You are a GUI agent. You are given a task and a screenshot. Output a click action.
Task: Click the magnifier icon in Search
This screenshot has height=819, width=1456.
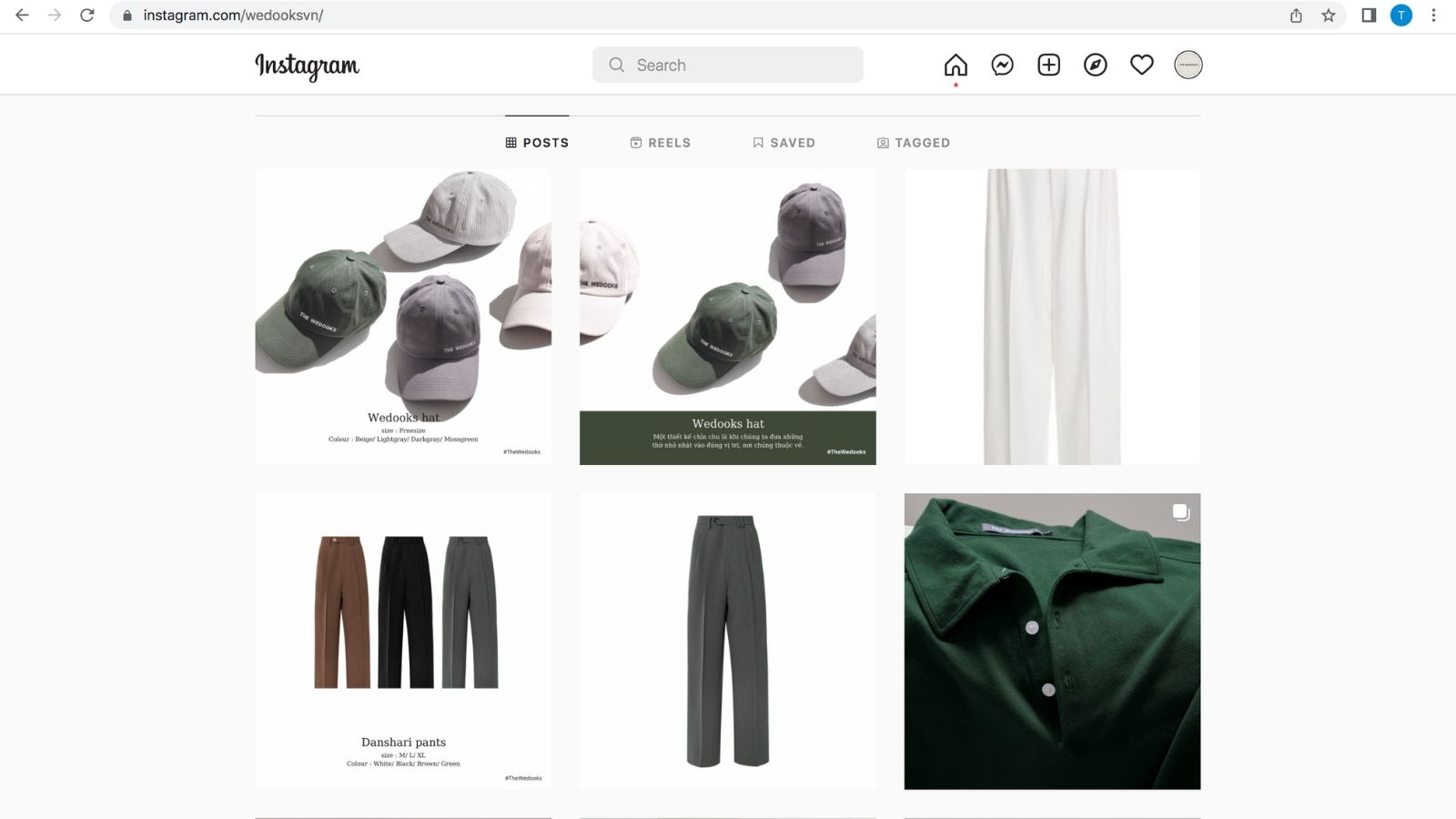[x=617, y=65]
